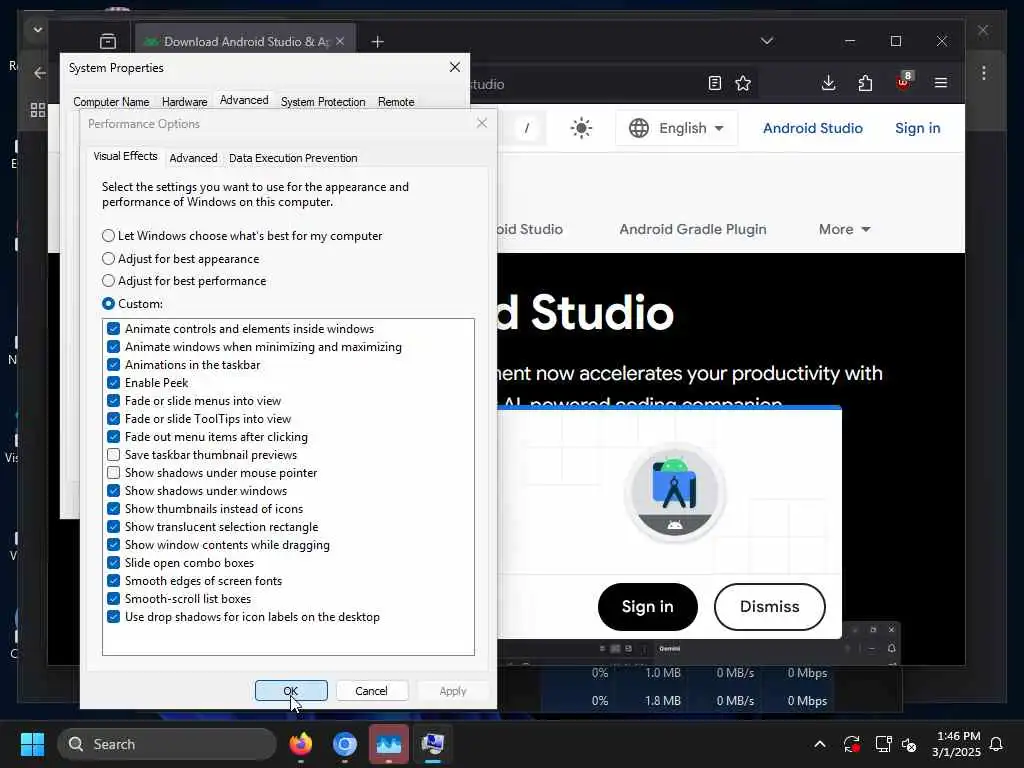Image resolution: width=1024 pixels, height=768 pixels.
Task: Open the English language dropdown
Action: (677, 128)
